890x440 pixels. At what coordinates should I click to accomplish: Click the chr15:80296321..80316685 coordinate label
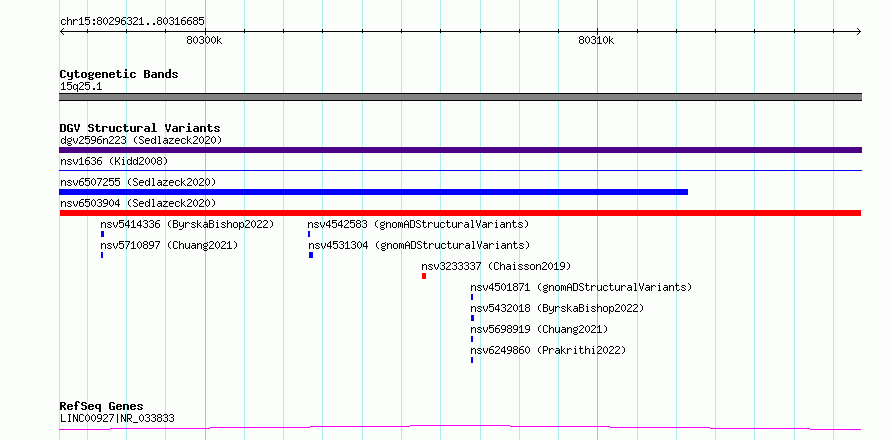pyautogui.click(x=132, y=22)
